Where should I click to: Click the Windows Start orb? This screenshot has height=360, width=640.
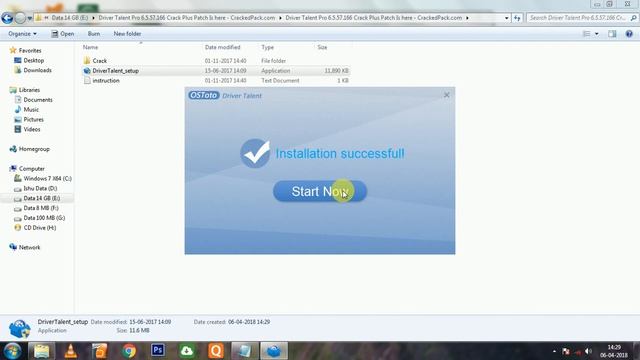click(x=12, y=351)
